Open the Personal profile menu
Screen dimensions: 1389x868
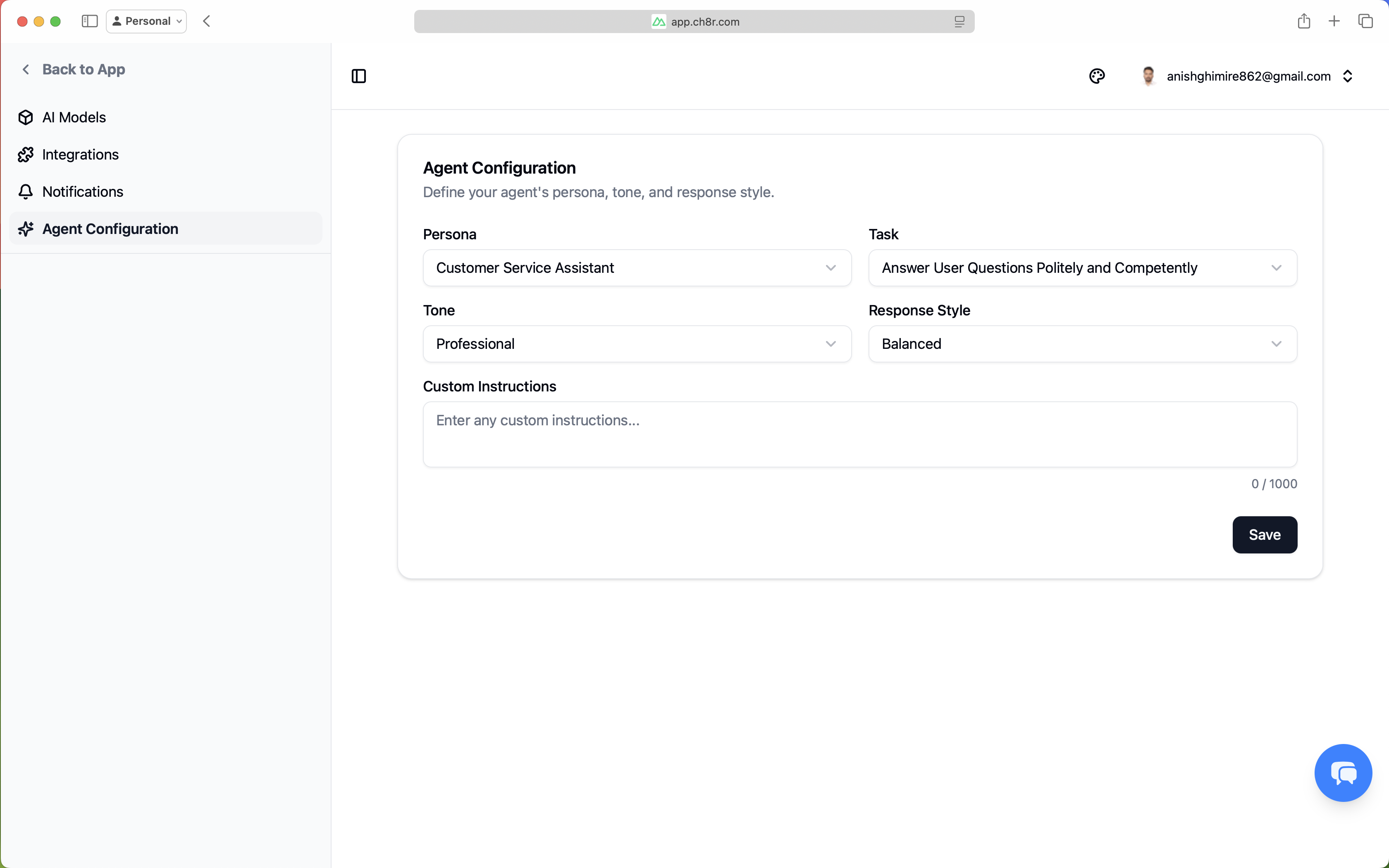tap(146, 21)
